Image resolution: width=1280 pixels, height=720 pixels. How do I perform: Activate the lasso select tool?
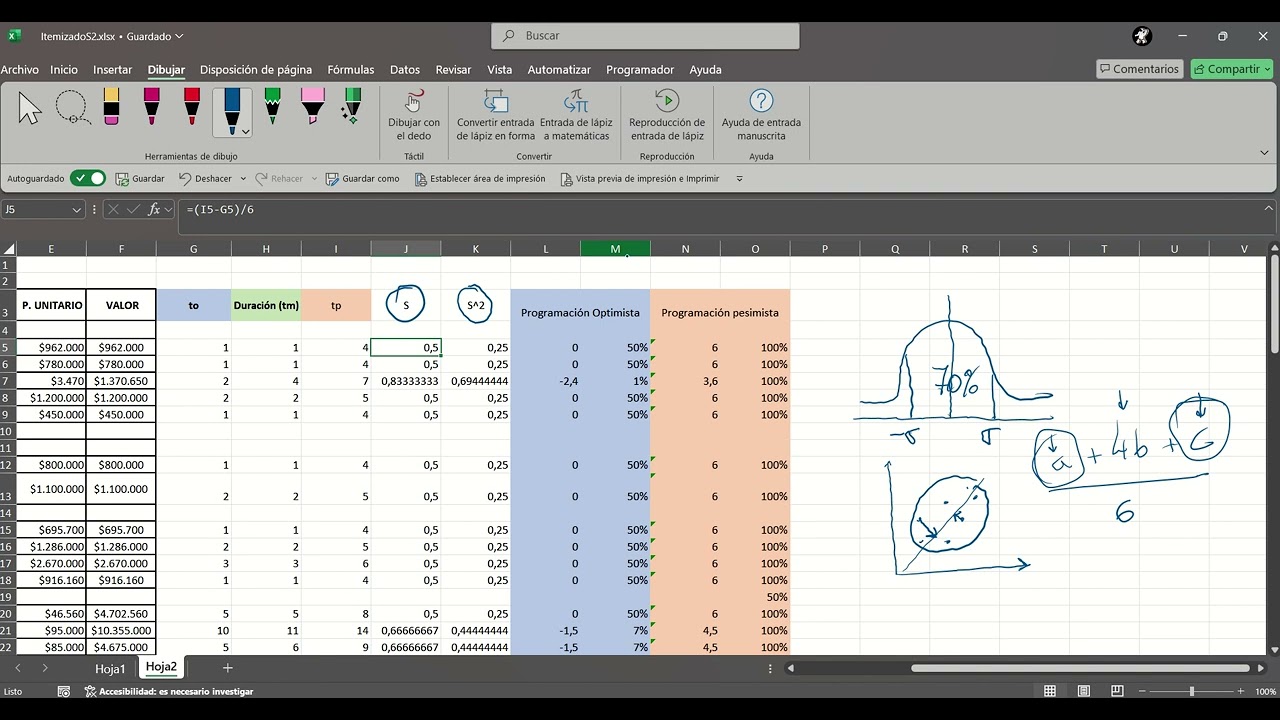72,107
